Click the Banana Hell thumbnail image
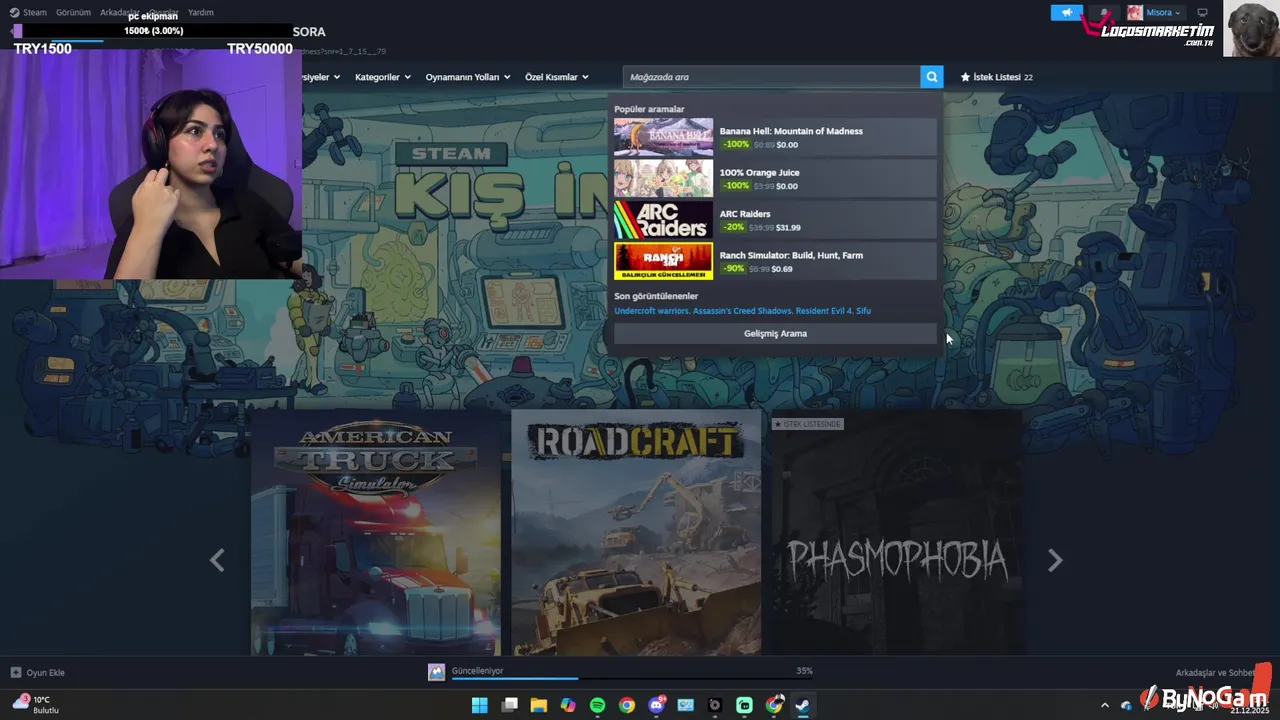Screen dimensions: 1280x720 pos(663,137)
